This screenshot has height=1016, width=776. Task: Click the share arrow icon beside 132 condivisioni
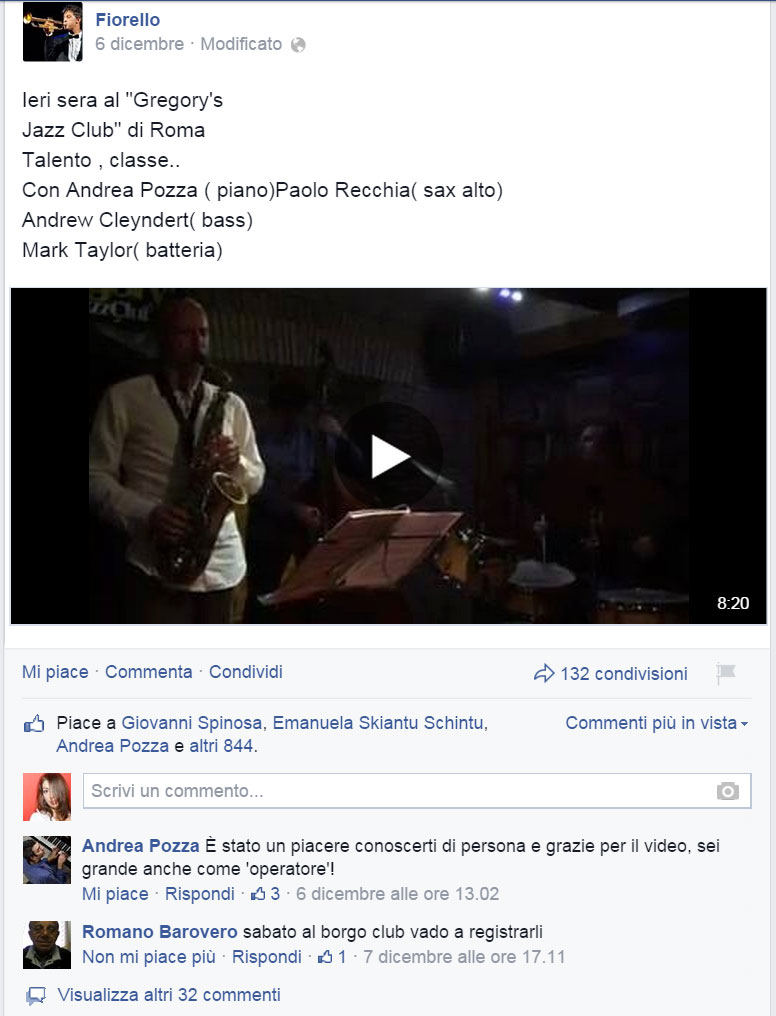(544, 673)
